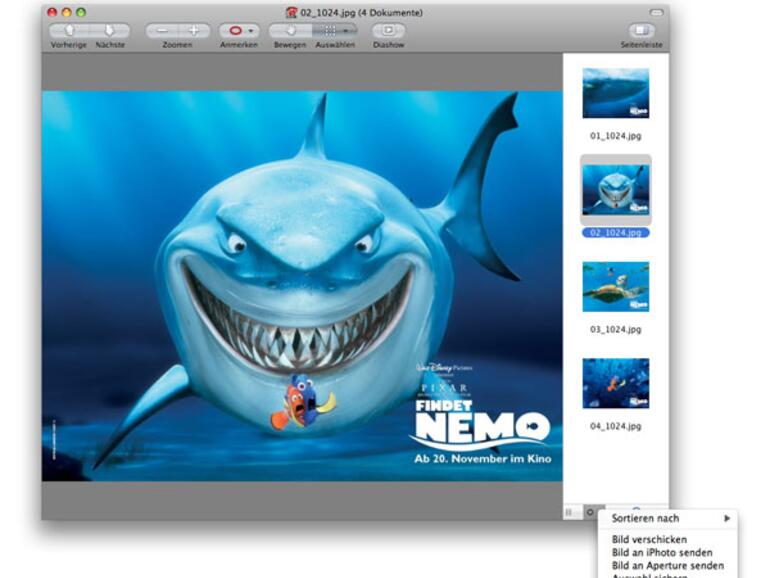Zoom out with the minus button
The image size is (770, 578).
(162, 30)
